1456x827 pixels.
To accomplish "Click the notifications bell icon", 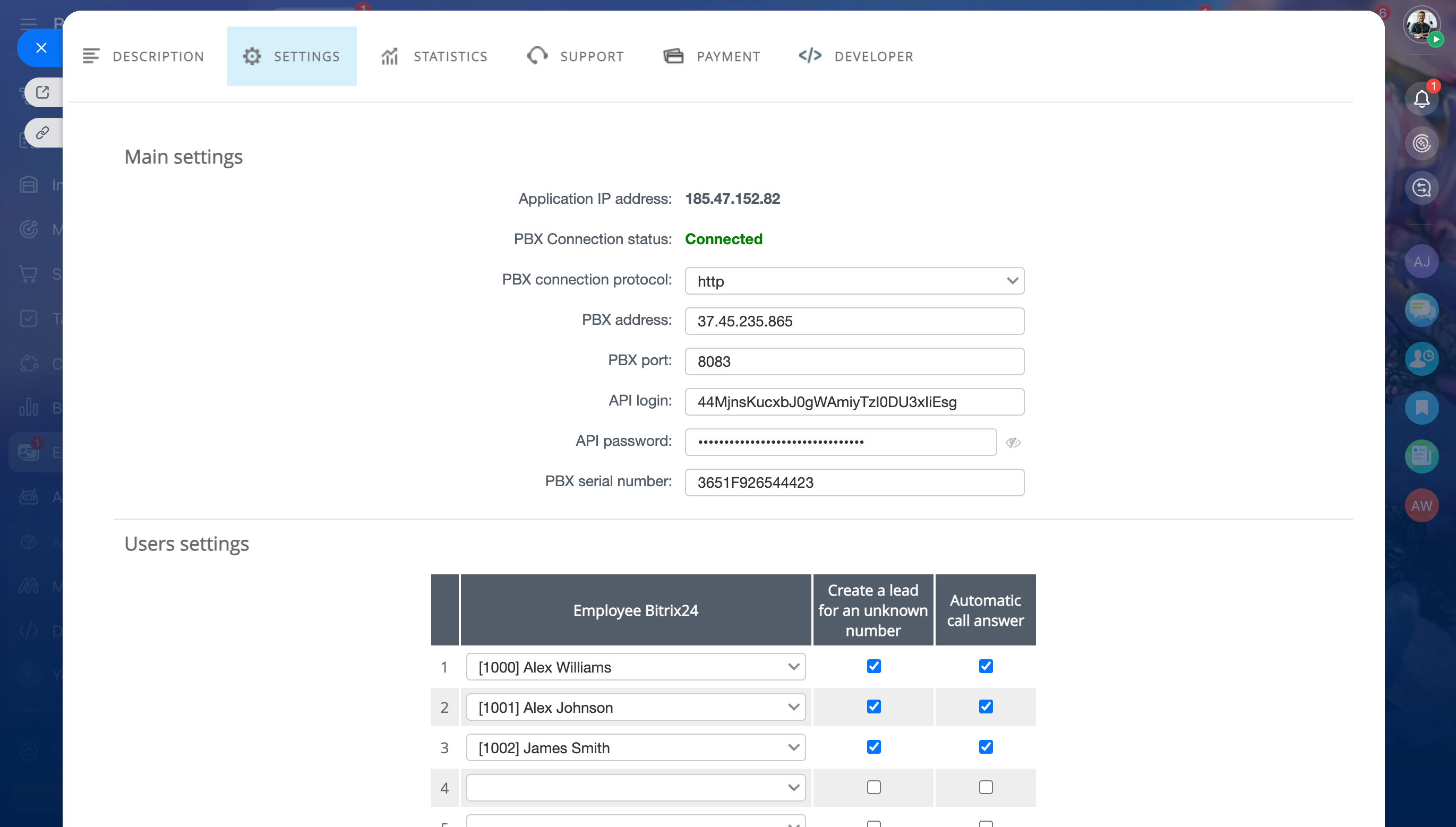I will 1421,99.
